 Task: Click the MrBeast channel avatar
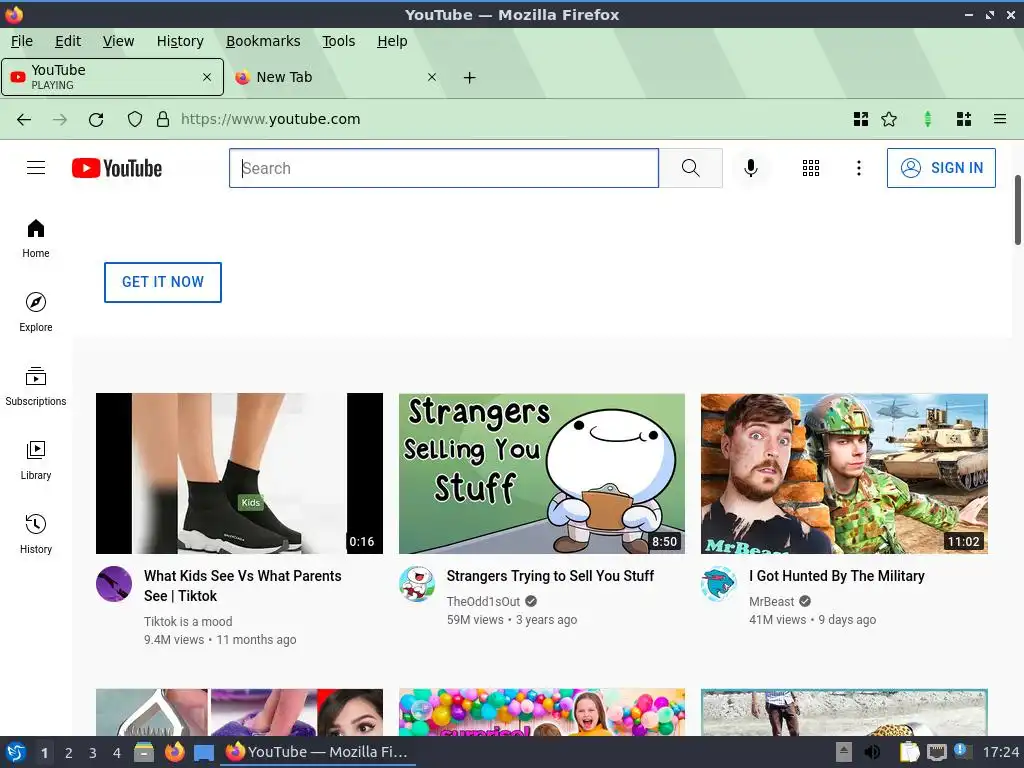pos(719,584)
